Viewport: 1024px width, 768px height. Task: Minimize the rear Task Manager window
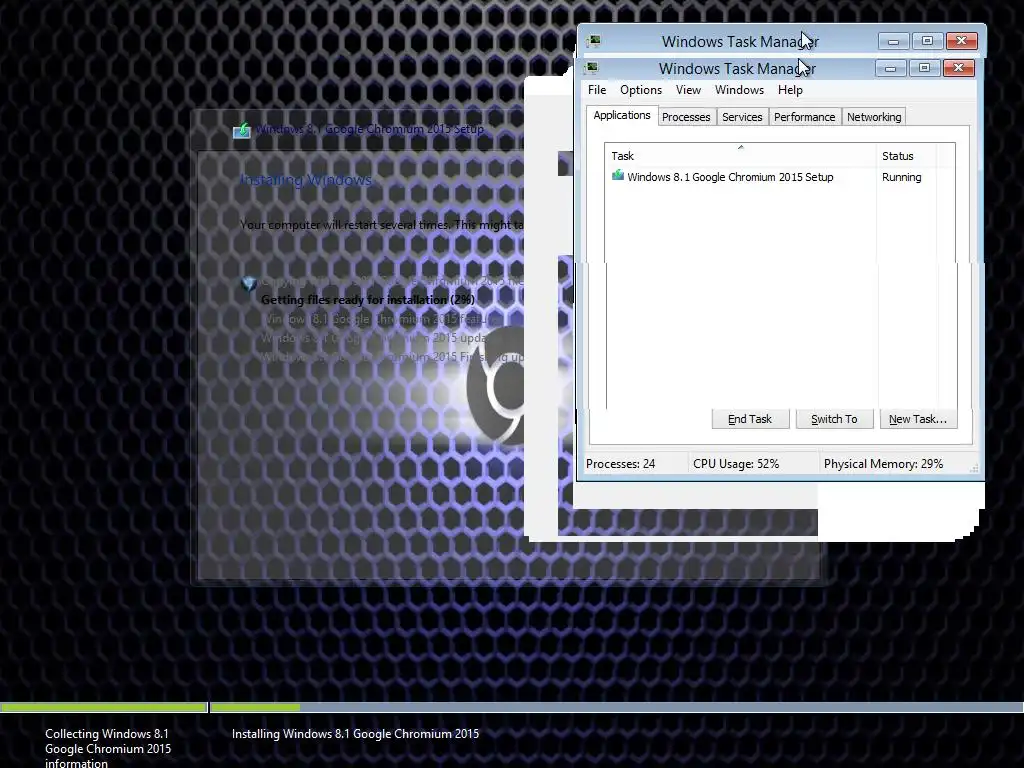click(893, 41)
